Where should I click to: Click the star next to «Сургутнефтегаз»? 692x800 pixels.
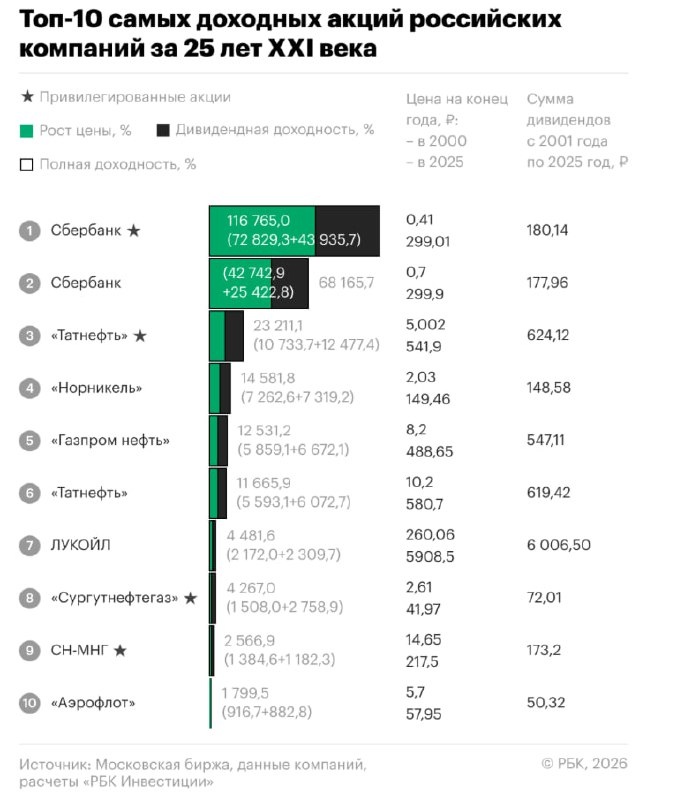[191, 598]
